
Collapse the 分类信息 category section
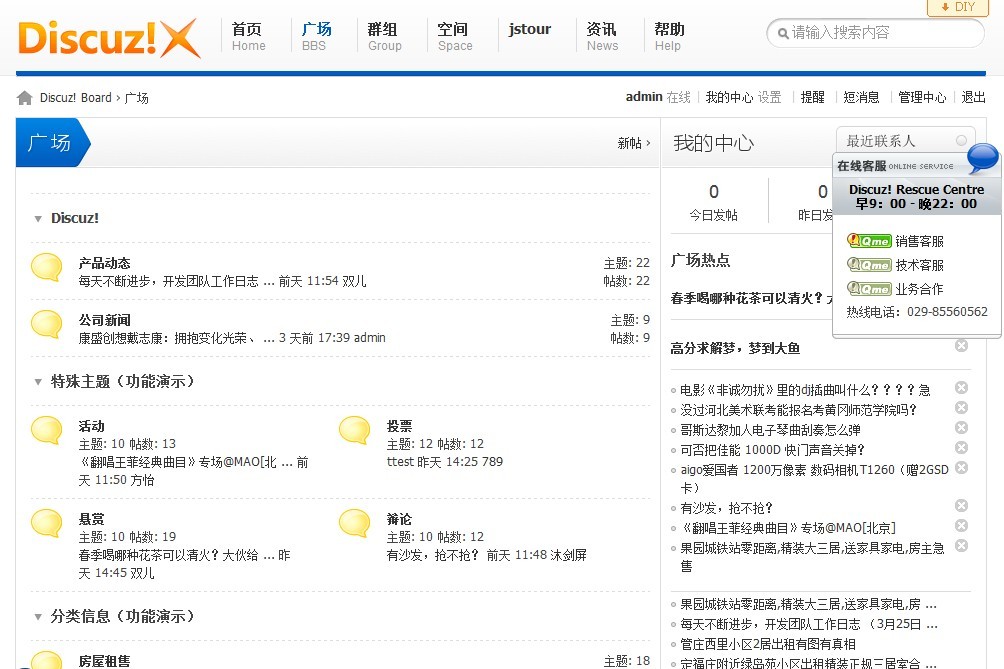coord(38,617)
